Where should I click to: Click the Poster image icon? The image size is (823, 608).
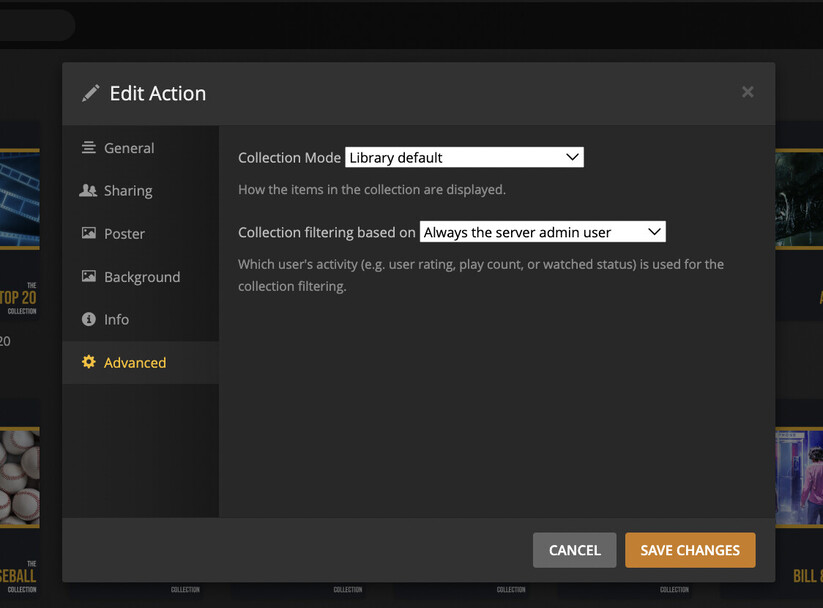click(x=89, y=233)
